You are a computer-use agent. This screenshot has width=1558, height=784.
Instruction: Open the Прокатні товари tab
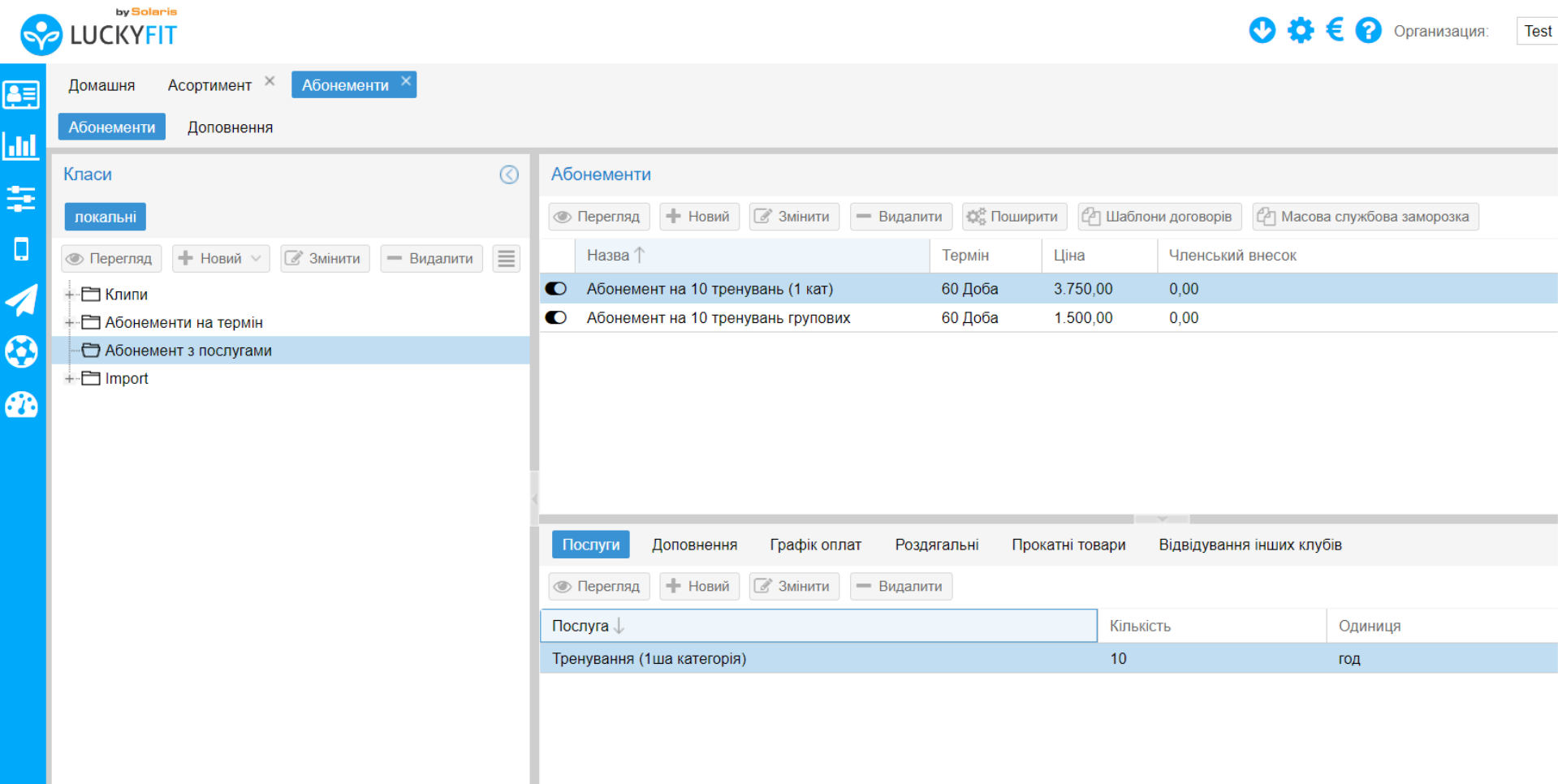[1068, 545]
